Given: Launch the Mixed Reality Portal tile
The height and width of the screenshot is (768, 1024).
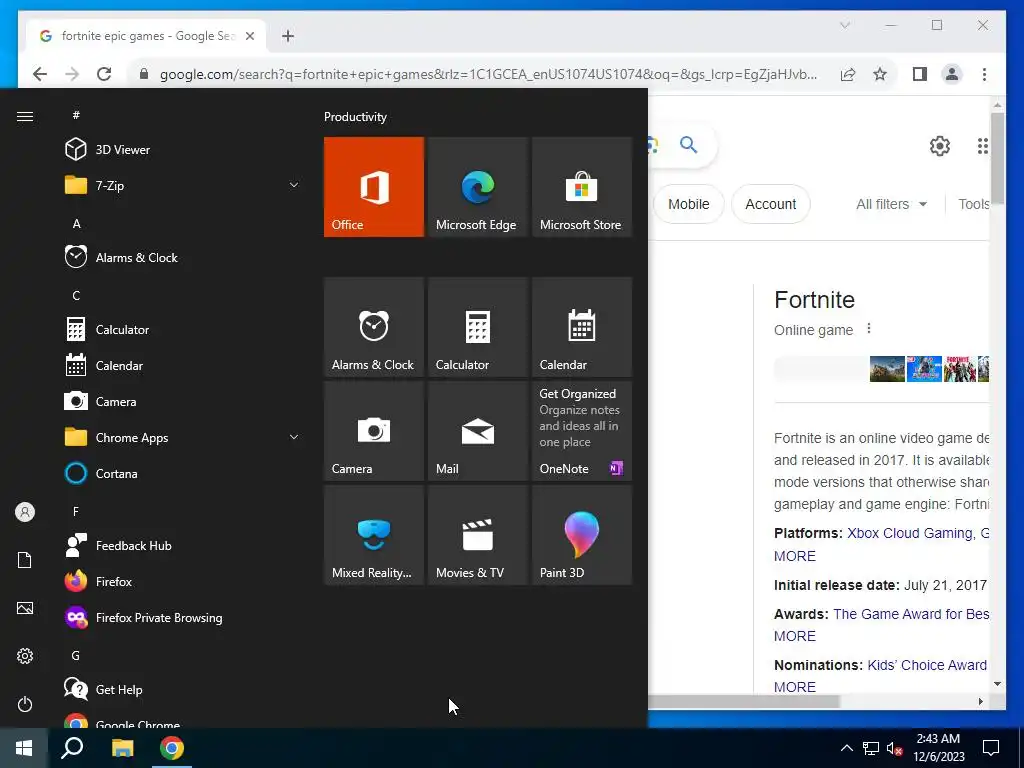Looking at the screenshot, I should (x=374, y=535).
